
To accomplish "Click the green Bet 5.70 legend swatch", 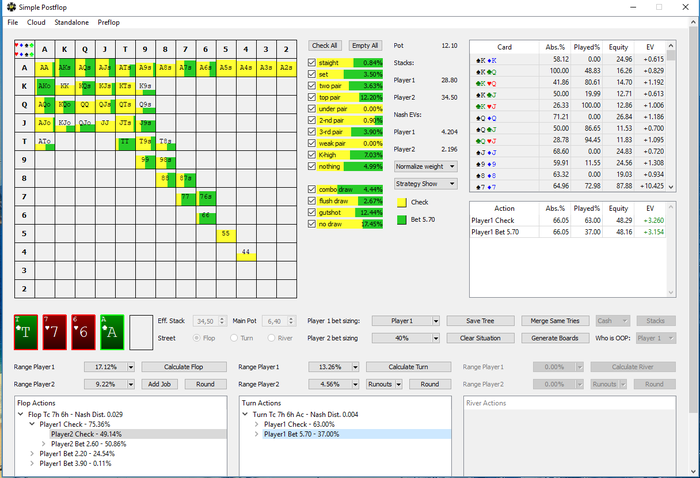I will 401,219.
